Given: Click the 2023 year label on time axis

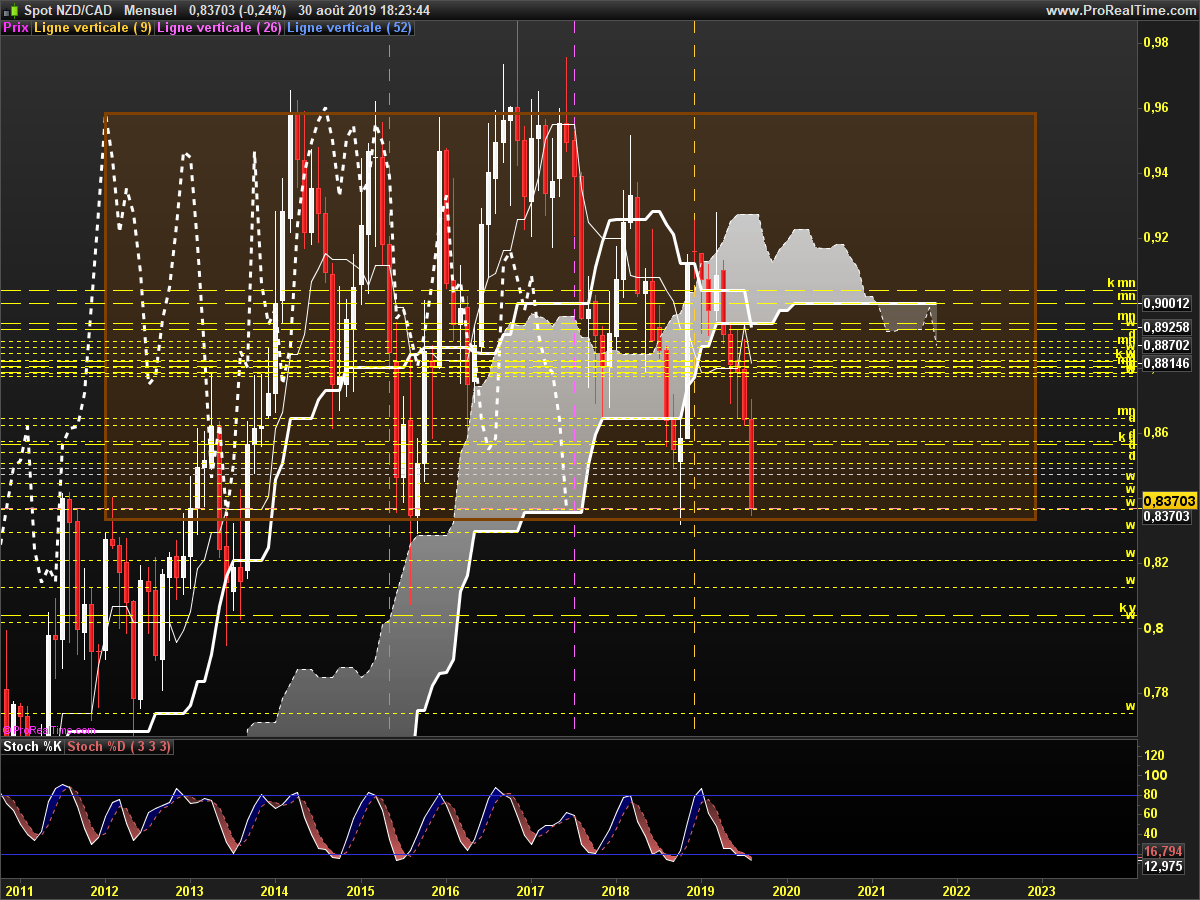Looking at the screenshot, I should coord(1041,889).
